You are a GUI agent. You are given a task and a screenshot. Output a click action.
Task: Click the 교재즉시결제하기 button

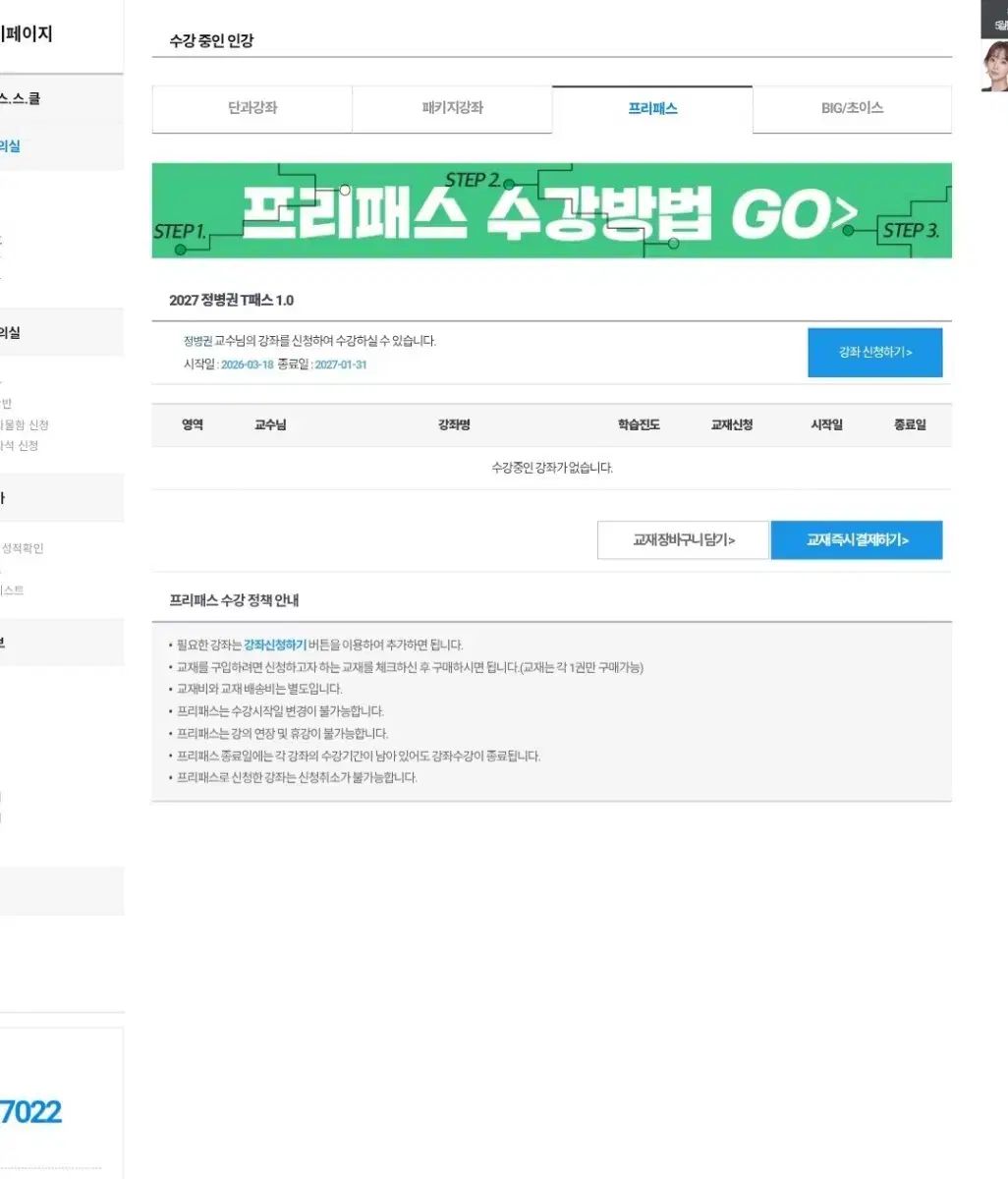pos(857,539)
